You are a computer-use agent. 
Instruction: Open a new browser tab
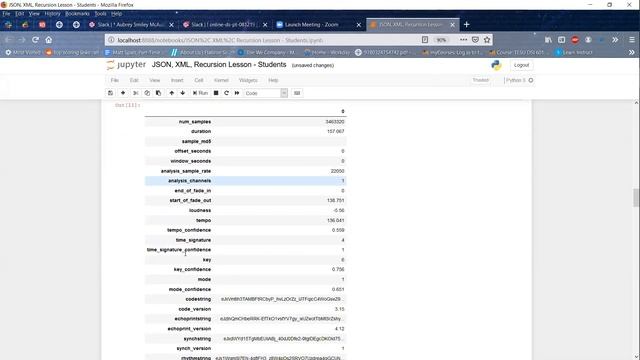point(467,24)
